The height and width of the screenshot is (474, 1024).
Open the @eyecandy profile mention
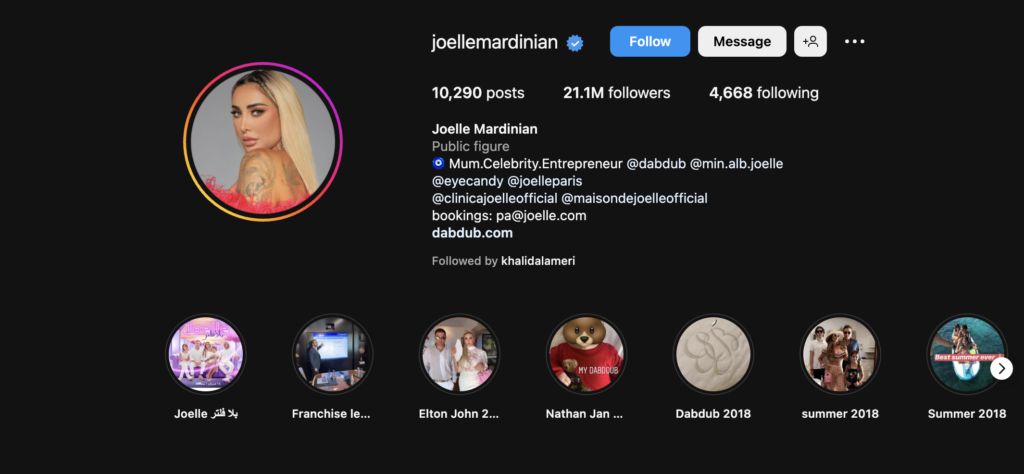(468, 181)
